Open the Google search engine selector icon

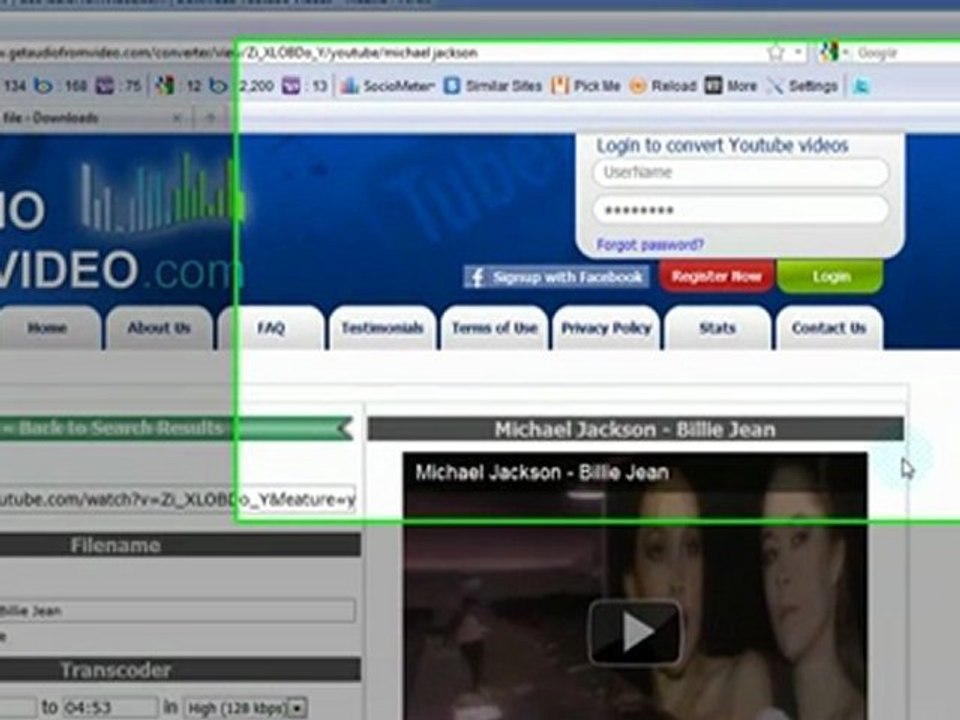[x=828, y=53]
